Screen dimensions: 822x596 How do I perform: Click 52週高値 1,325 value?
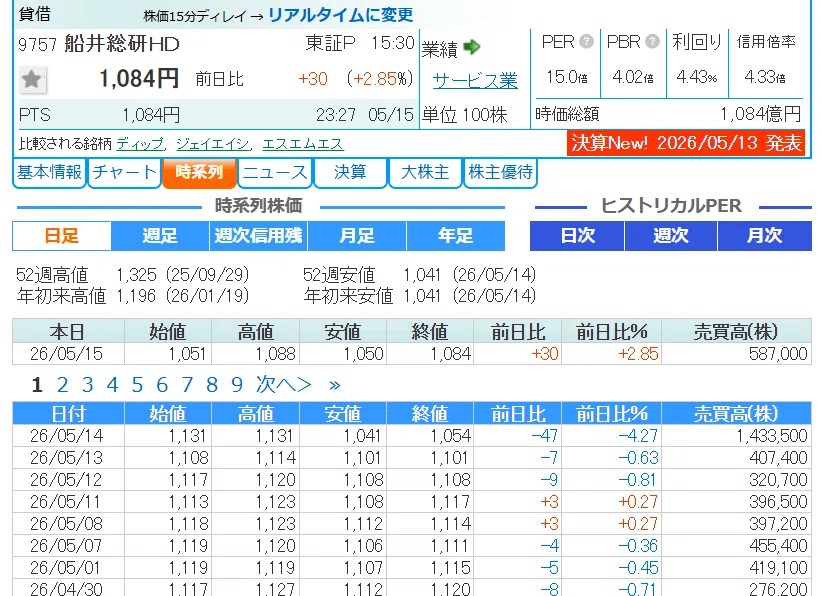(x=136, y=275)
